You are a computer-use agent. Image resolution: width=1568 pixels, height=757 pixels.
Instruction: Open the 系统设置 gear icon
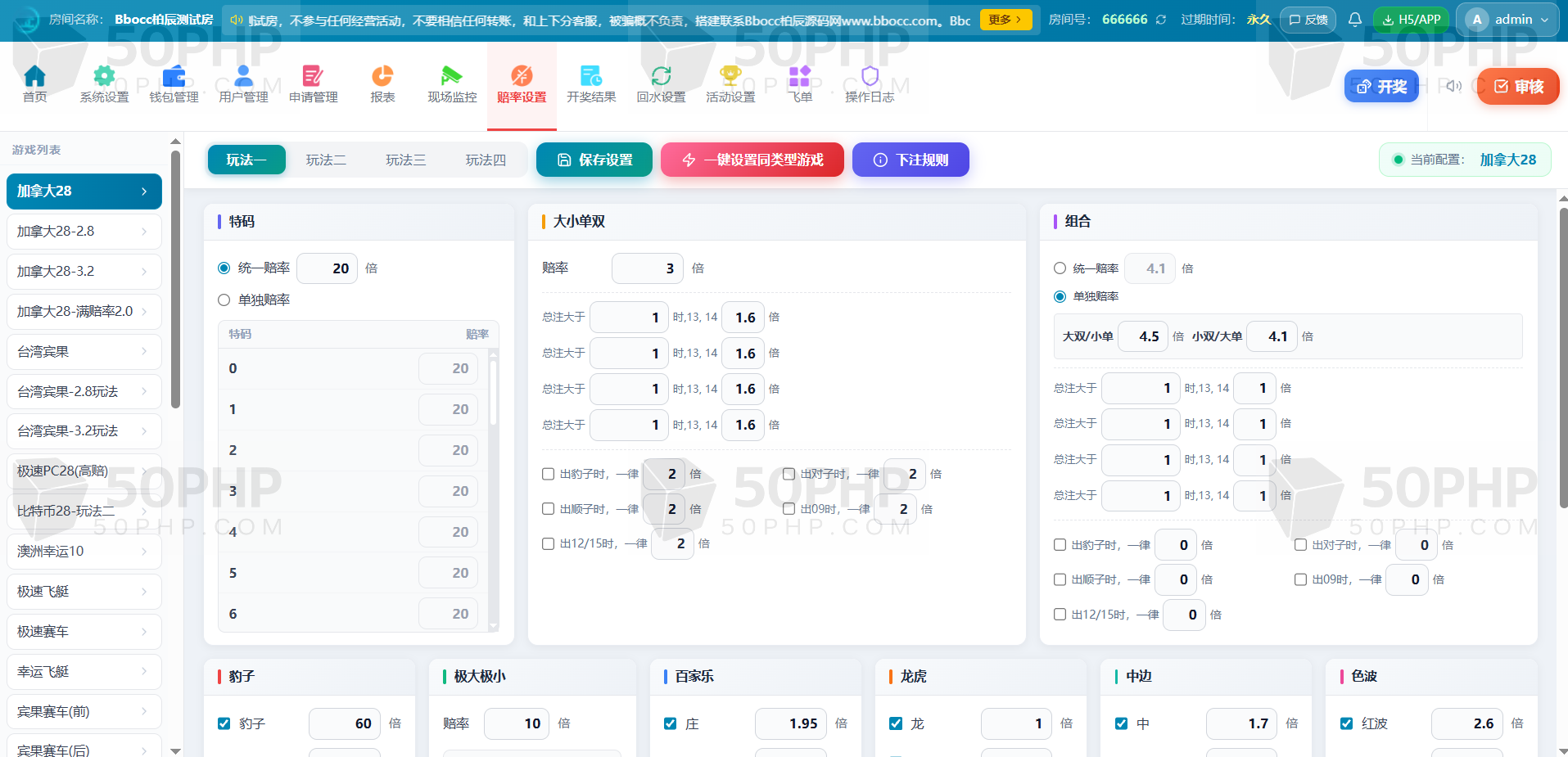point(104,76)
